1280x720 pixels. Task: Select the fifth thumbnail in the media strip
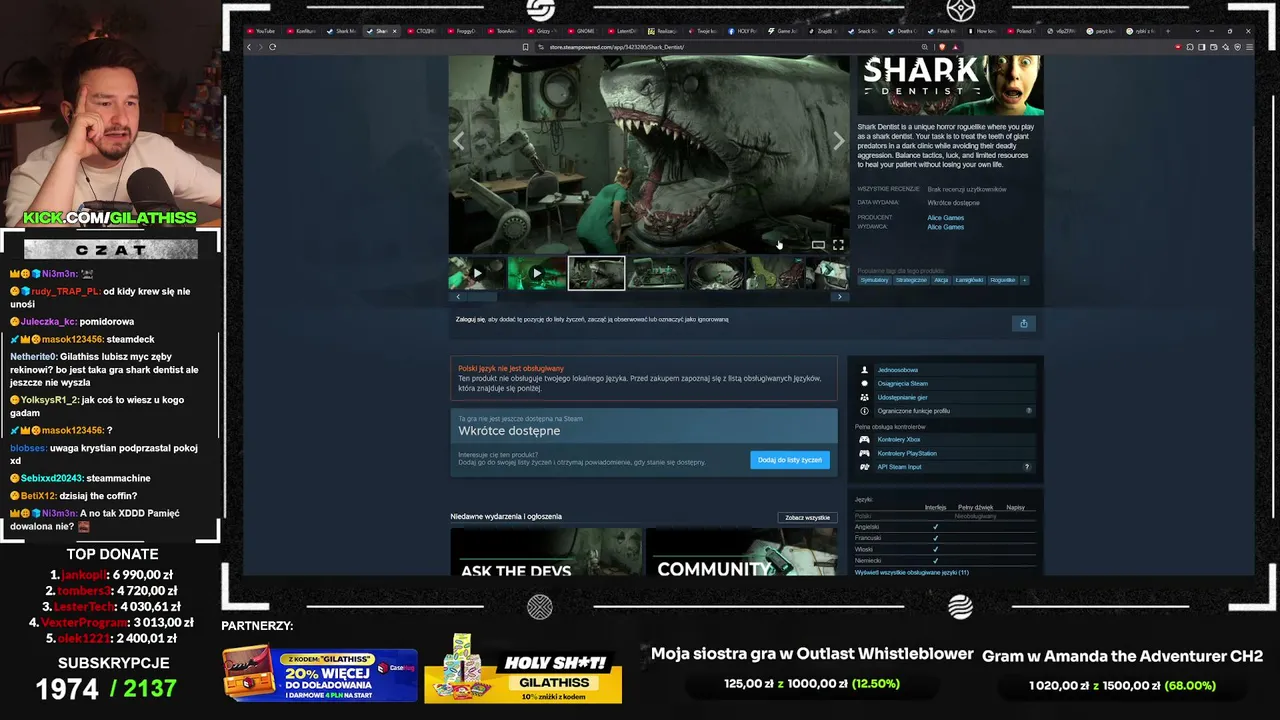(716, 273)
